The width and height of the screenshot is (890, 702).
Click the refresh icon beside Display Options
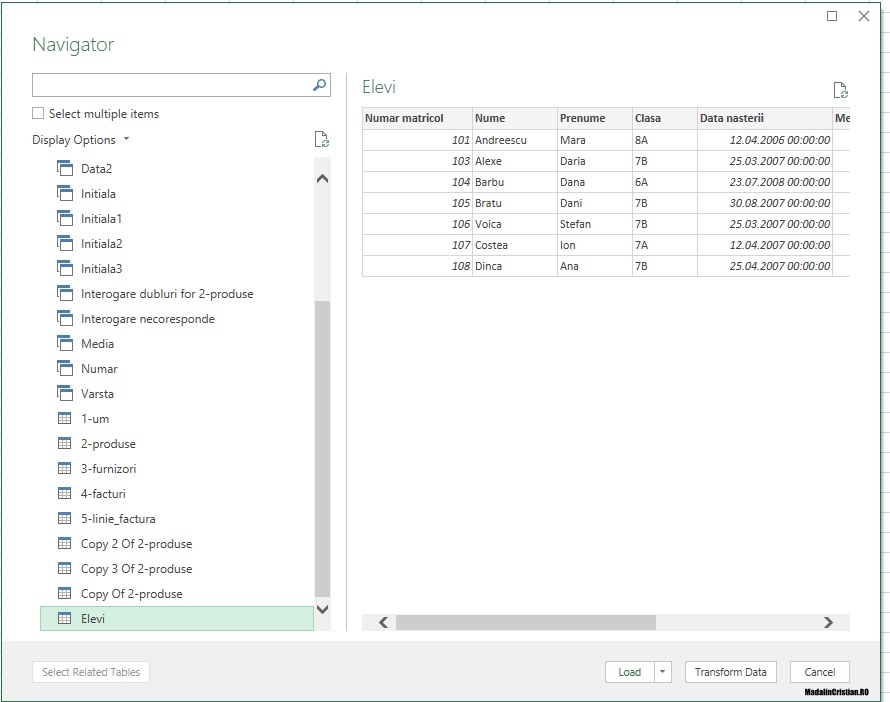(x=321, y=140)
